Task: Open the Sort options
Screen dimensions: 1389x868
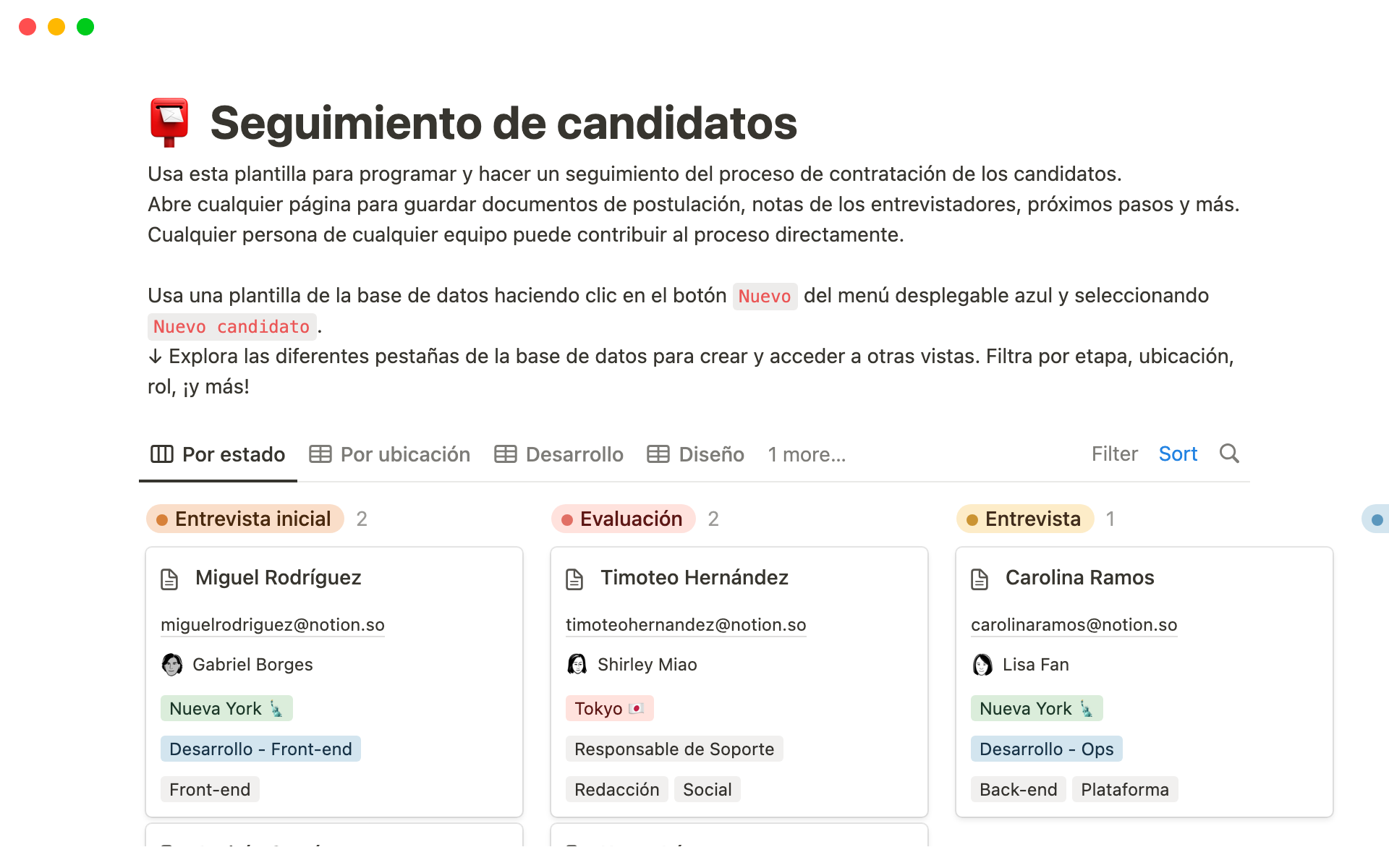Action: pos(1178,454)
